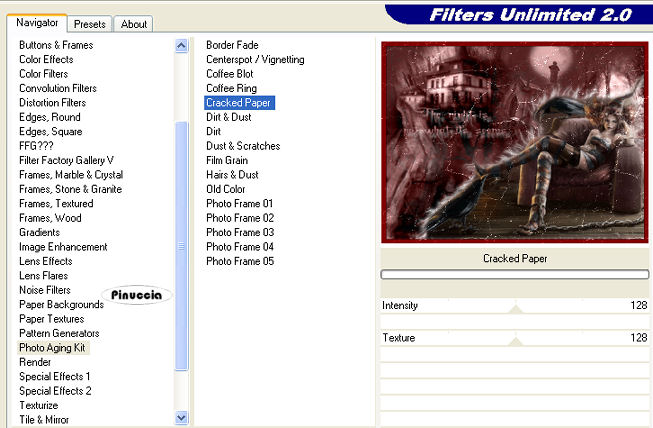Choose the Dirt filter
Screen dimensions: 653x428
coord(214,132)
